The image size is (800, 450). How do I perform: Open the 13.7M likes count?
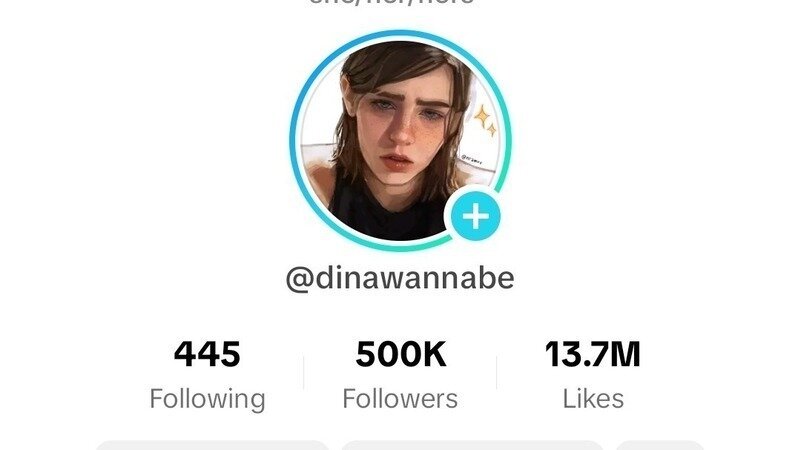[593, 354]
